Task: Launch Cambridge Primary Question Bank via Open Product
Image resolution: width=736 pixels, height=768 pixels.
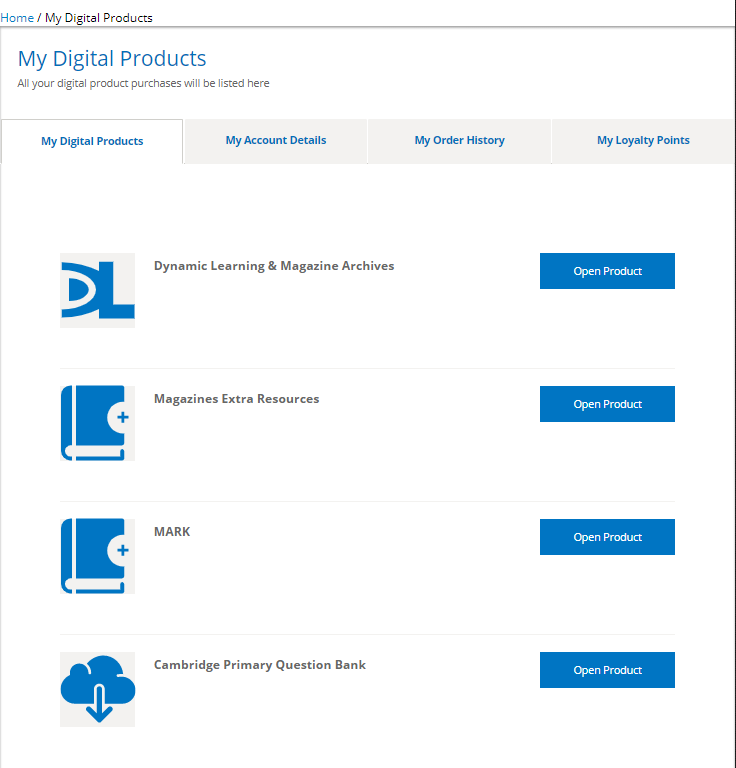Action: click(x=607, y=670)
